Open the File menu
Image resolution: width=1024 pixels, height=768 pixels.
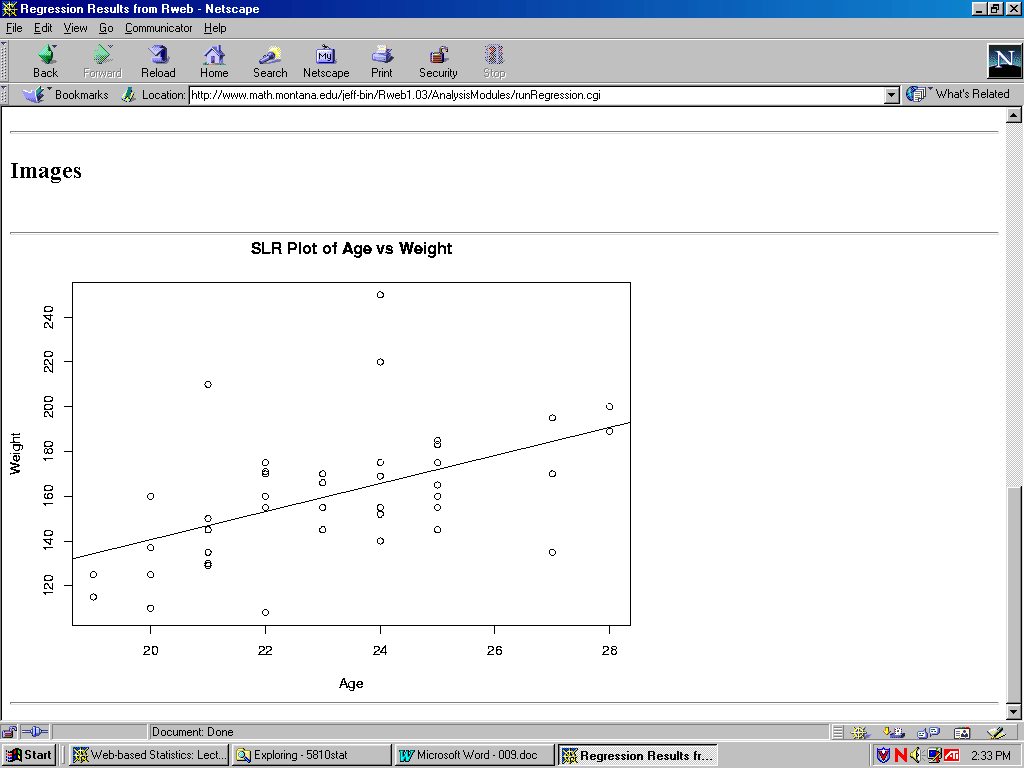(14, 28)
